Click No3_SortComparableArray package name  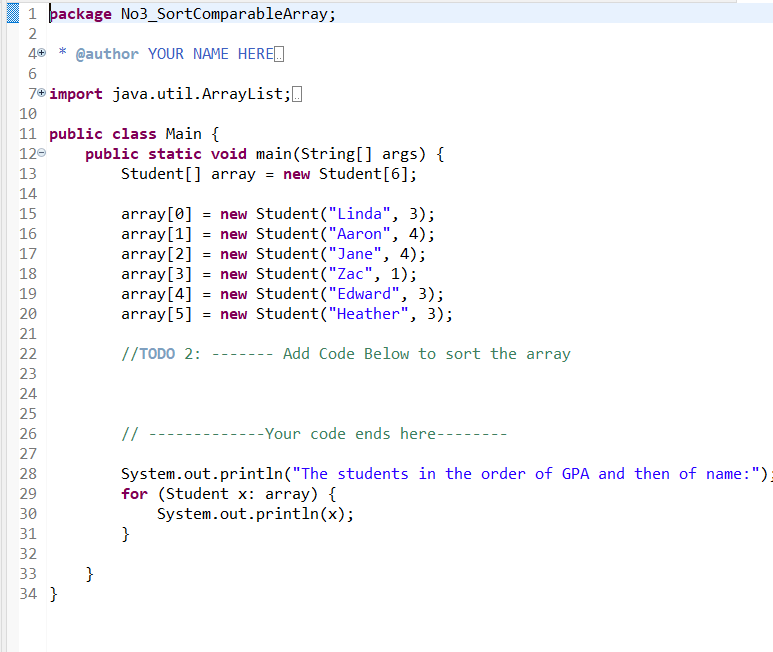pyautogui.click(x=224, y=14)
